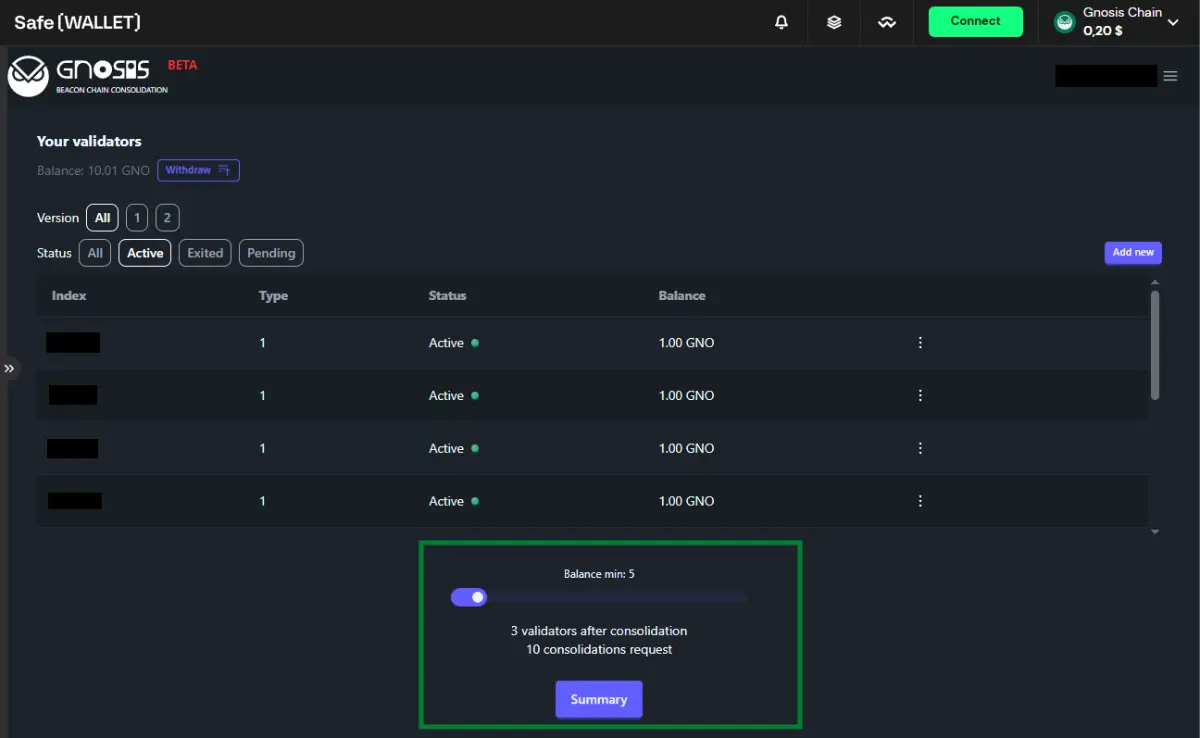
Task: Select Version filter 2
Action: 167,218
